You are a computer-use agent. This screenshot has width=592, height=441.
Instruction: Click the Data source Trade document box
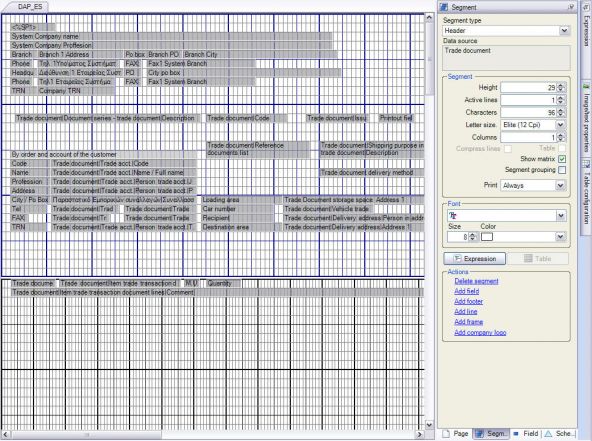(506, 58)
